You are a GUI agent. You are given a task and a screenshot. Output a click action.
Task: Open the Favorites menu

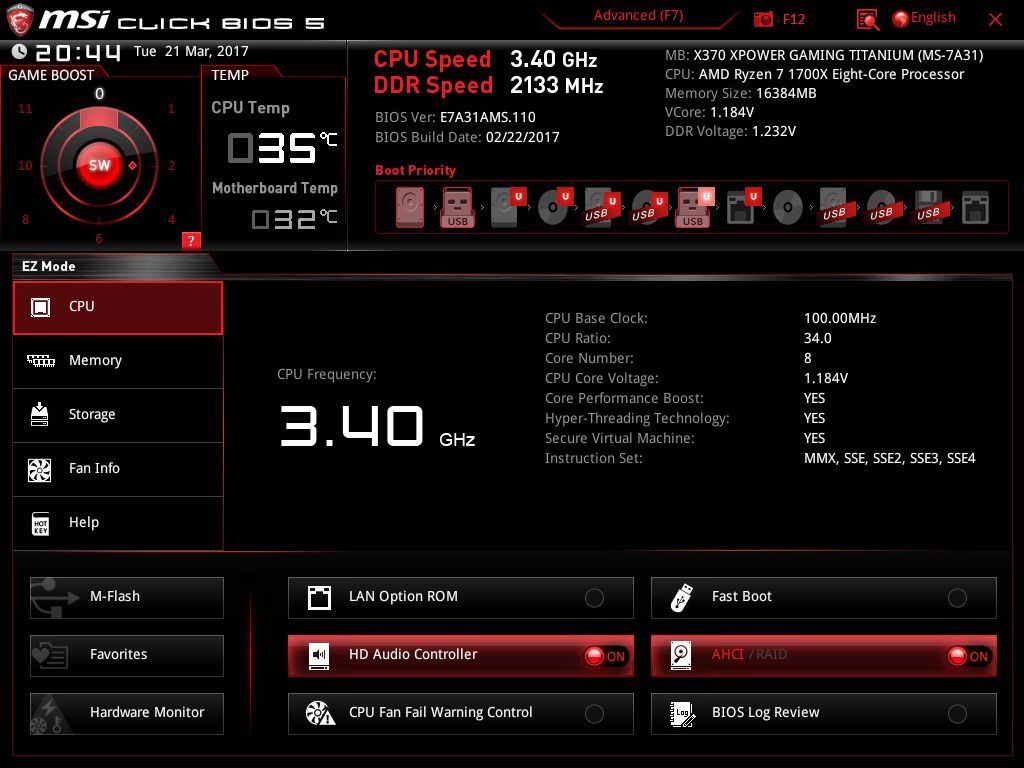tap(127, 656)
